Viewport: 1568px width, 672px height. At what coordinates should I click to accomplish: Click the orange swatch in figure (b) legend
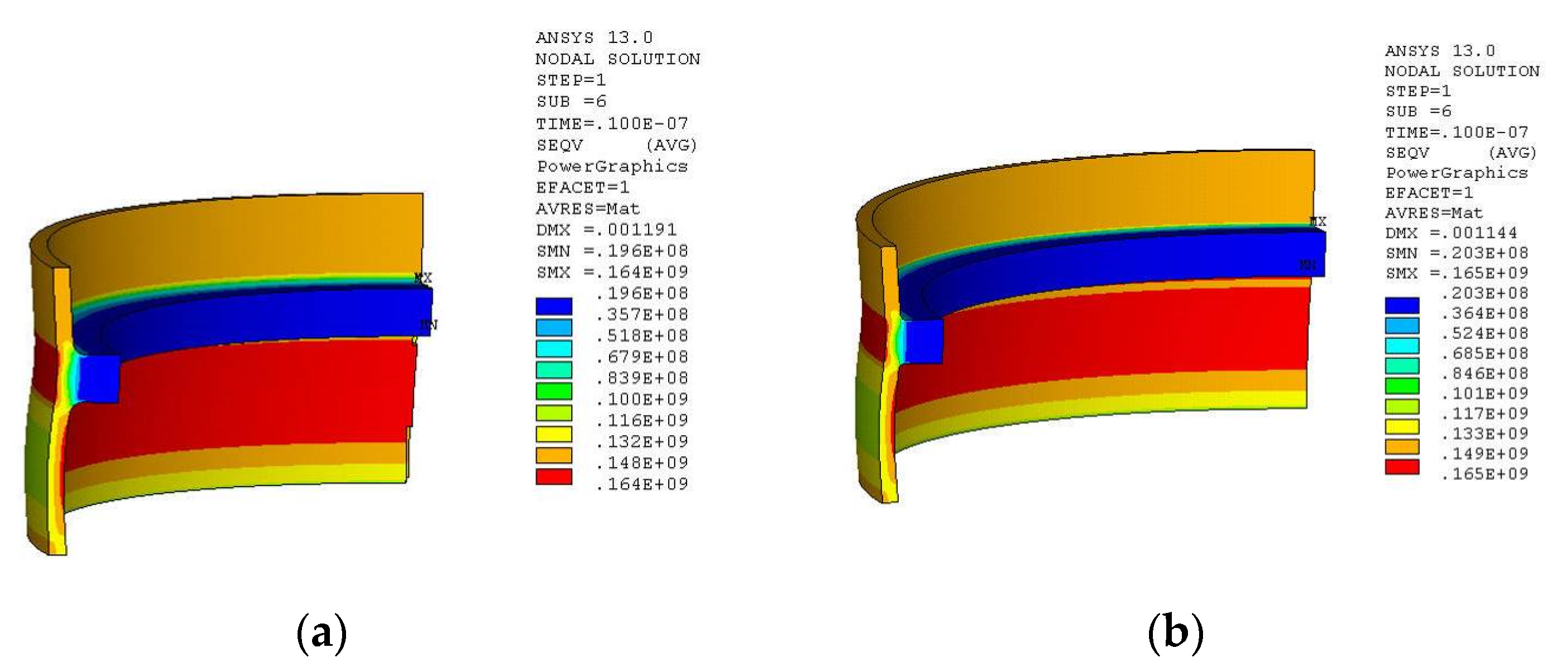pos(1402,447)
